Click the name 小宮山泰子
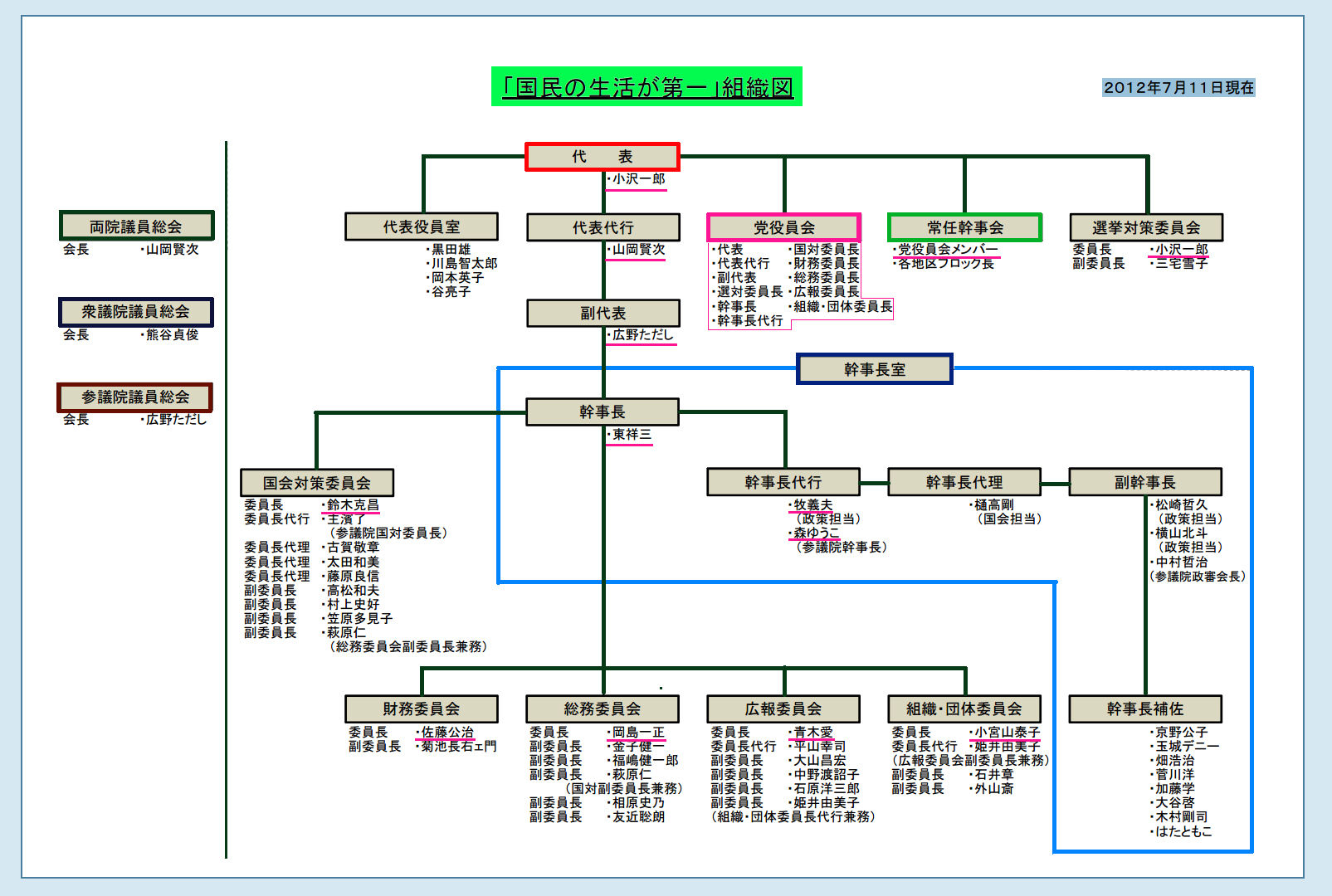 tap(1008, 732)
